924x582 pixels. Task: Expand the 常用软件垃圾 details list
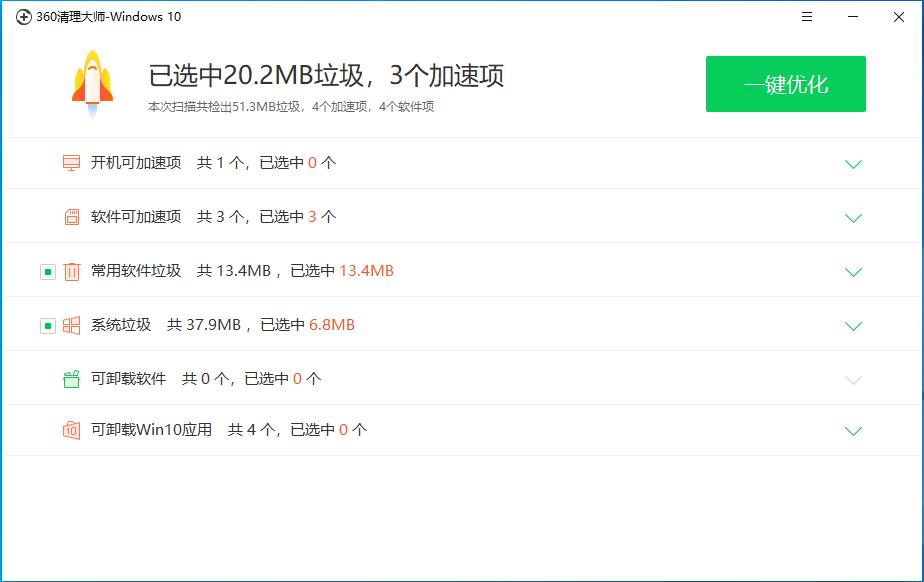pos(853,271)
